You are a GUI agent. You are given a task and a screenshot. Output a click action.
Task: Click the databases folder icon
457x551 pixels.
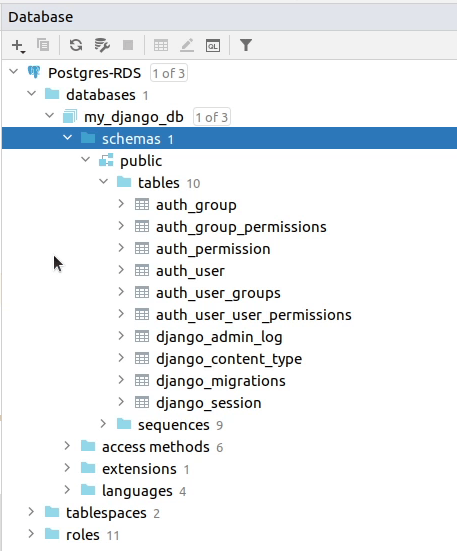tap(52, 94)
